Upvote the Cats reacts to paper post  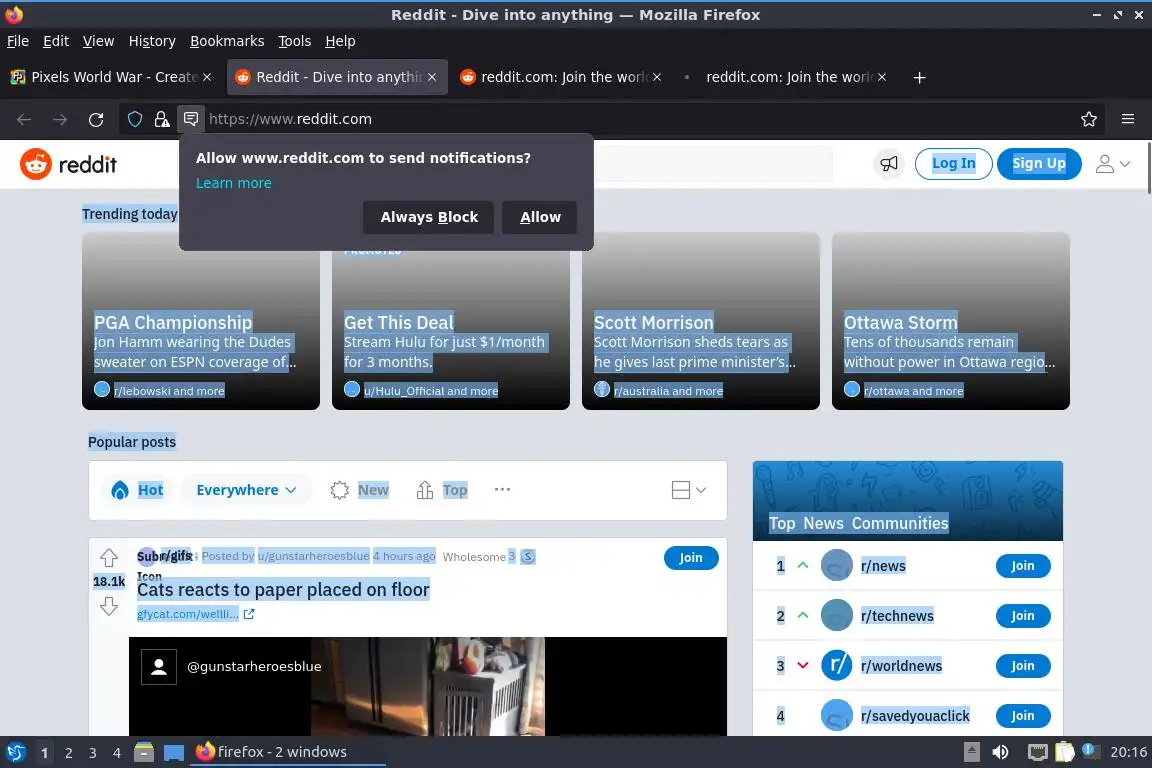[109, 558]
